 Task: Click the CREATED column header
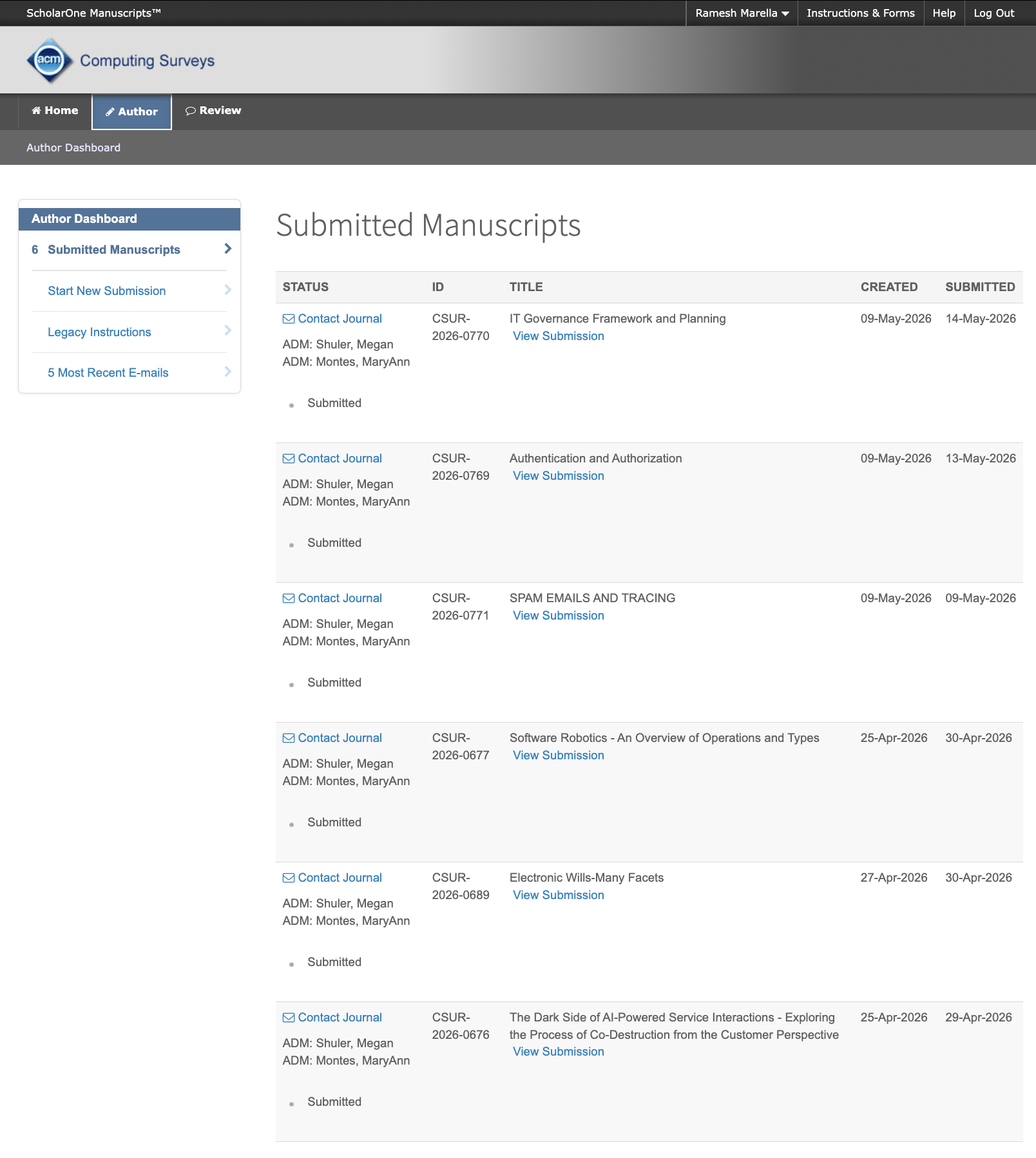[x=888, y=287]
